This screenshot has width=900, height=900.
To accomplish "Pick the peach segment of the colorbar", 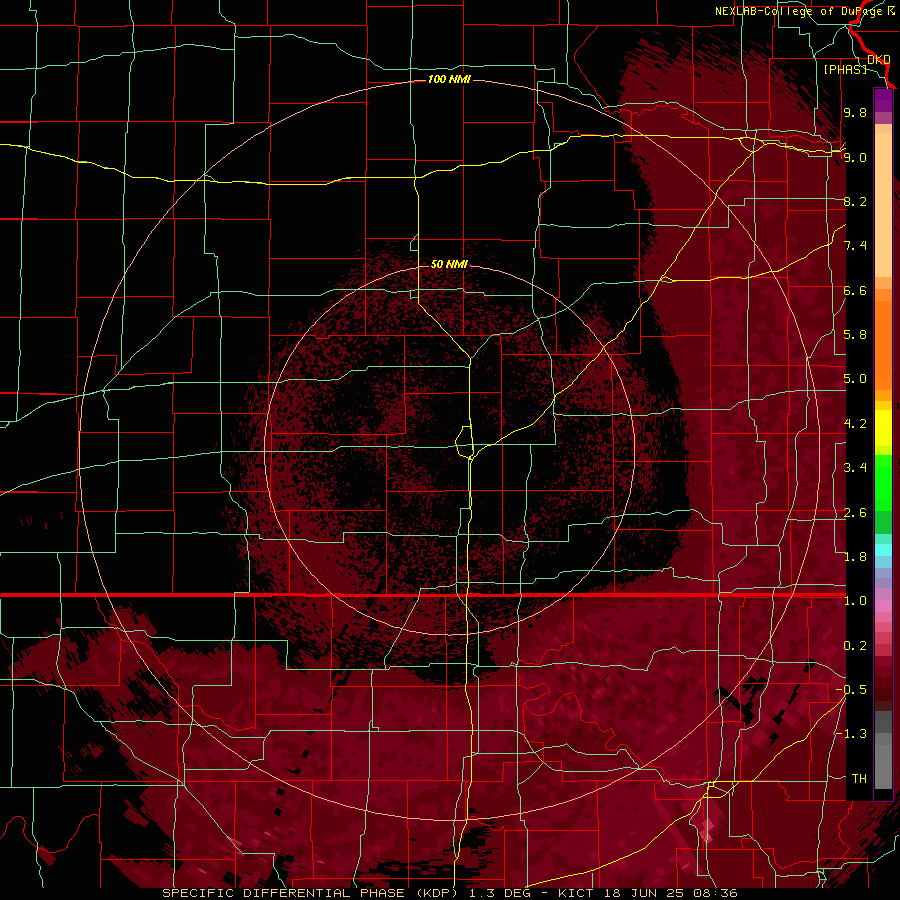I will pos(883,207).
